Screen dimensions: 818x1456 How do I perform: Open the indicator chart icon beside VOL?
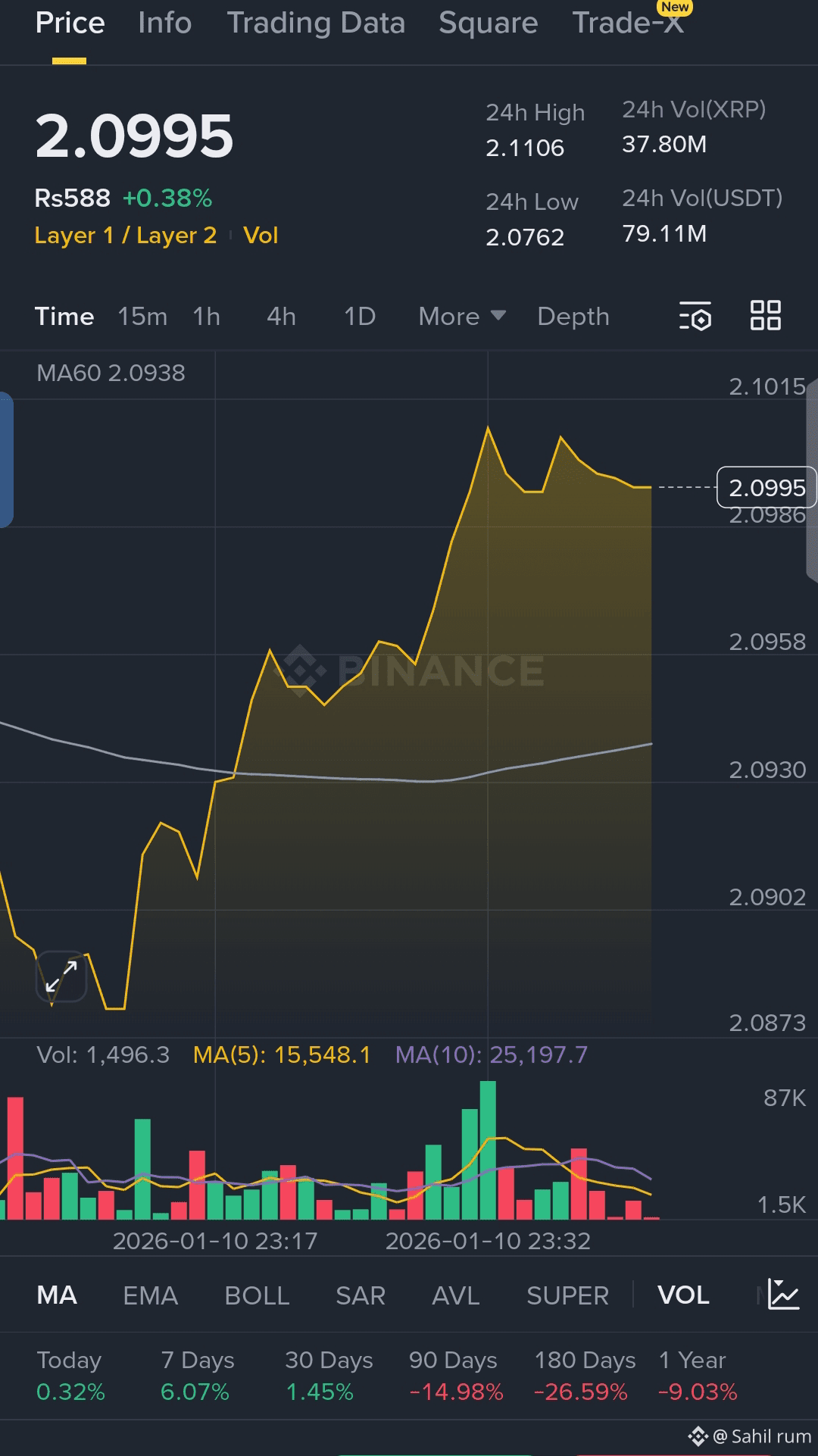coord(783,1295)
